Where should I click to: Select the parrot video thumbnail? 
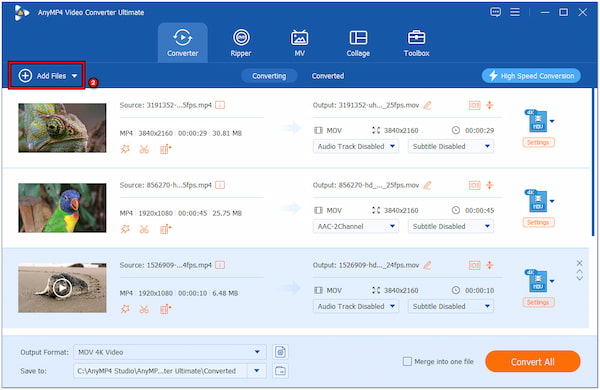click(62, 208)
